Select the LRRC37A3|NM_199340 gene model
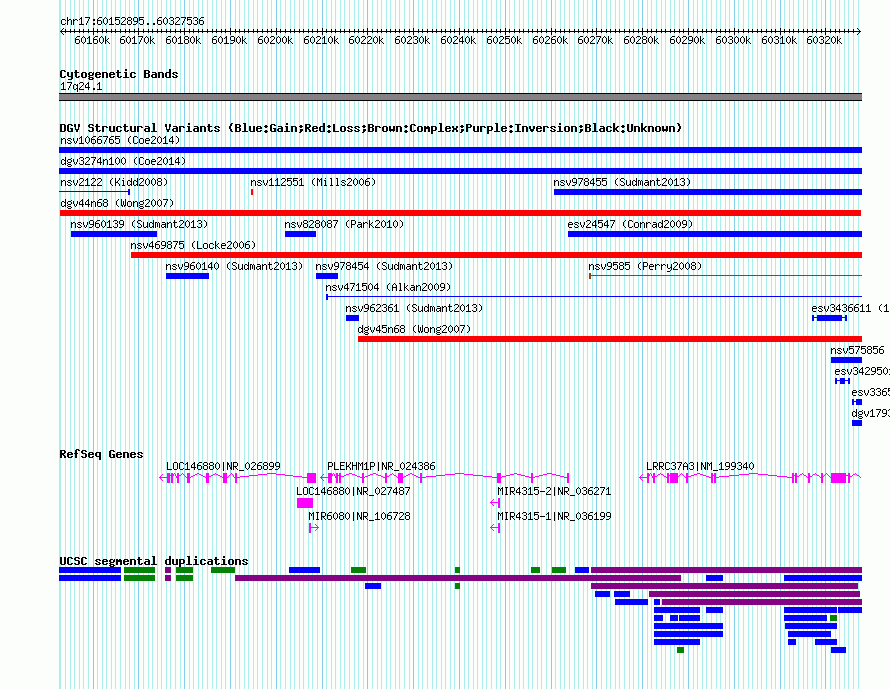This screenshot has width=890, height=689. [x=750, y=478]
